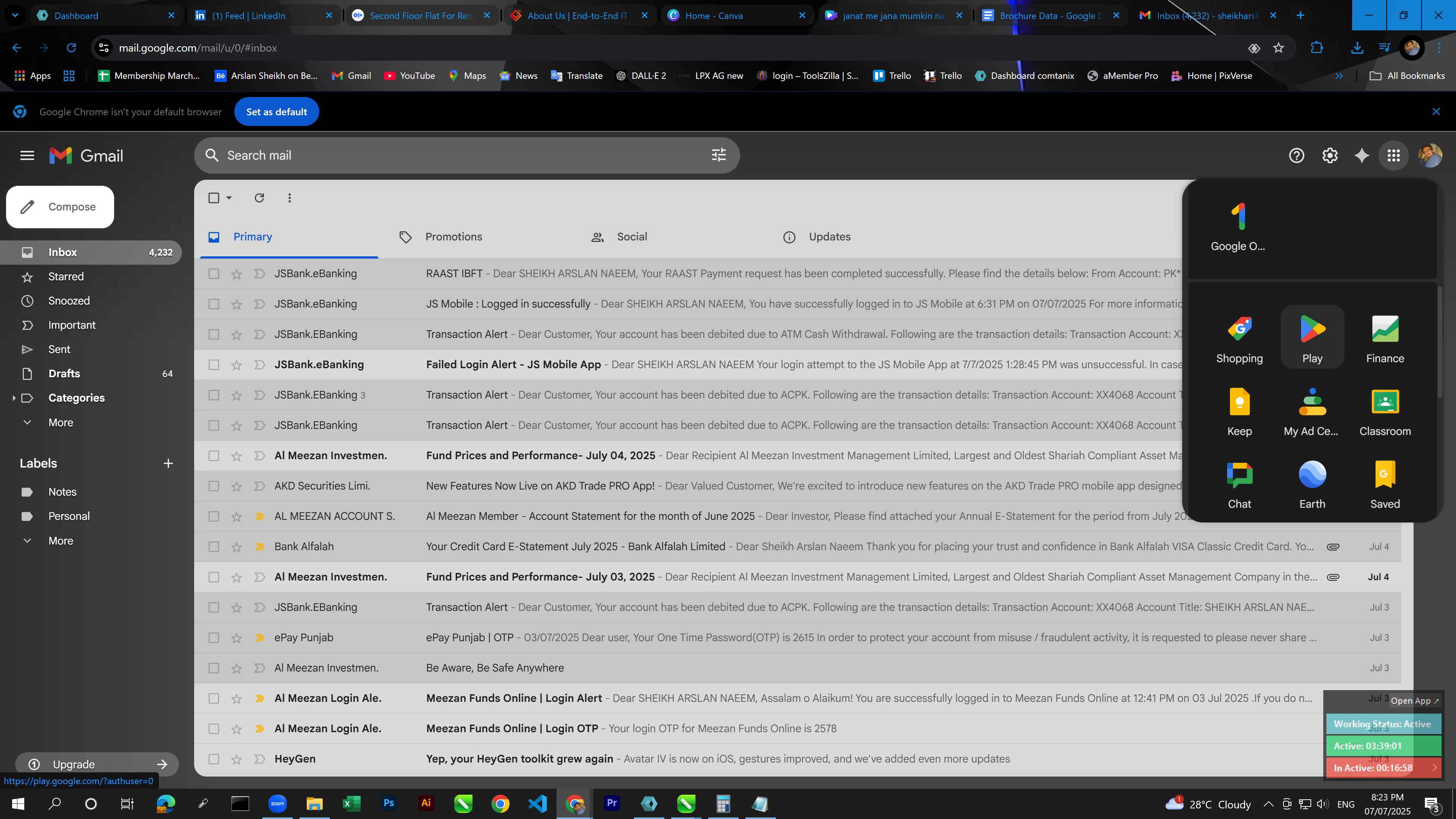Open the select dropdown arrow beside checkbox
Image resolution: width=1456 pixels, height=819 pixels.
point(229,198)
